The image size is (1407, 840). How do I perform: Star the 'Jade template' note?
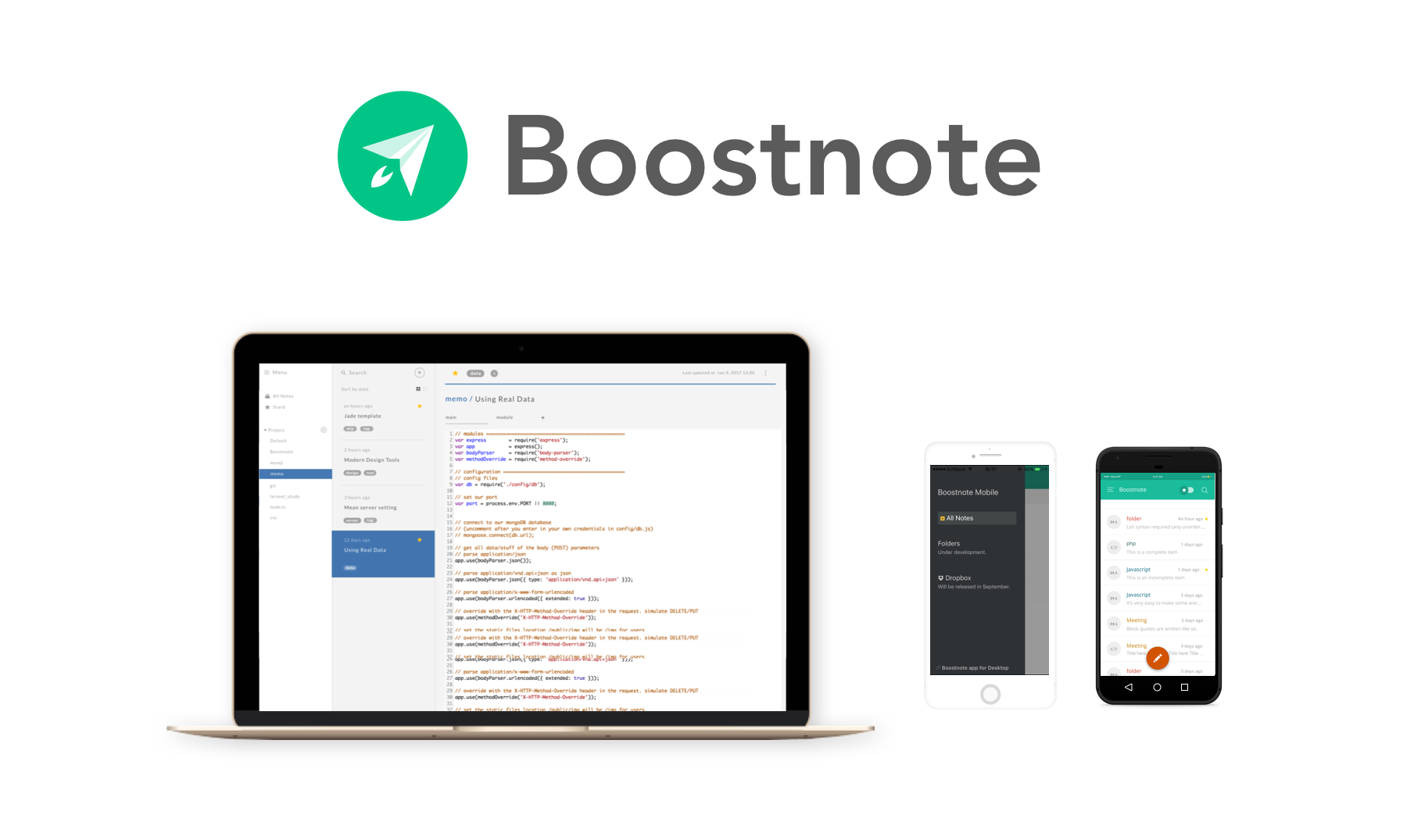(419, 406)
